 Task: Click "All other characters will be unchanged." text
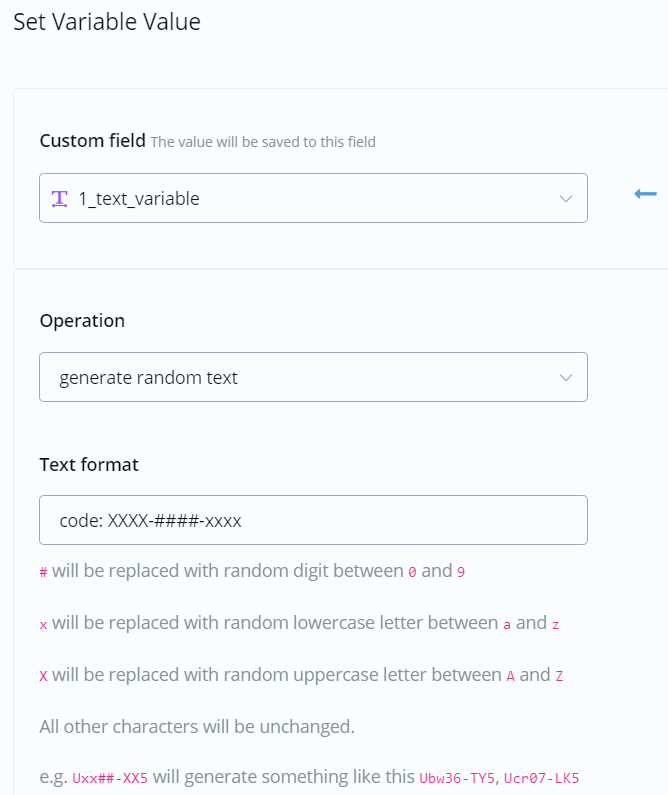click(197, 726)
